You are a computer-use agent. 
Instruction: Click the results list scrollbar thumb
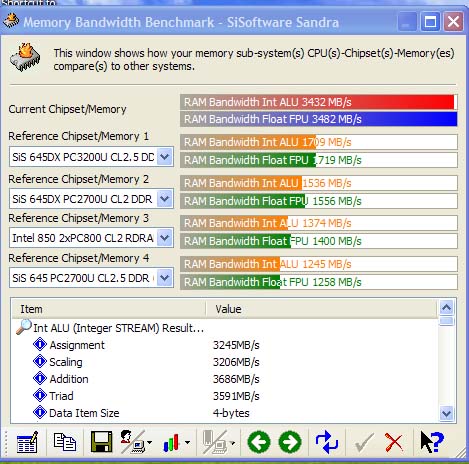pos(446,321)
